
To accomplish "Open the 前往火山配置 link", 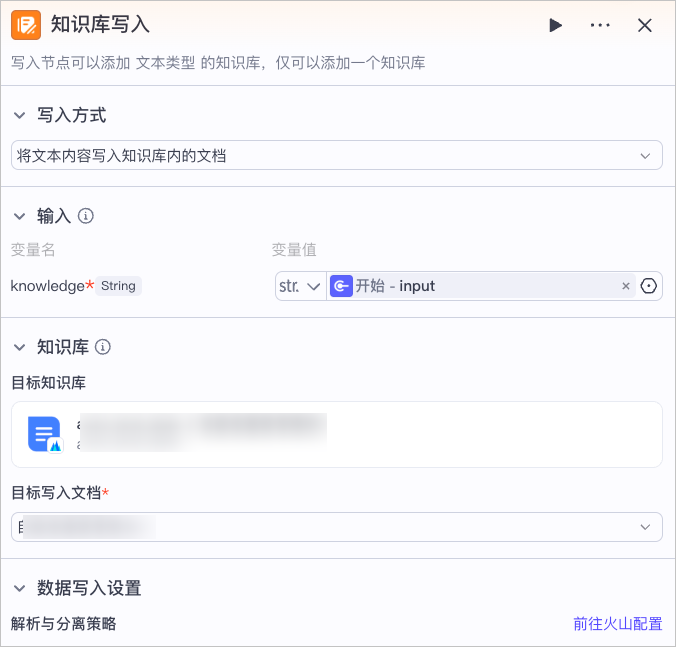I will coord(617,624).
